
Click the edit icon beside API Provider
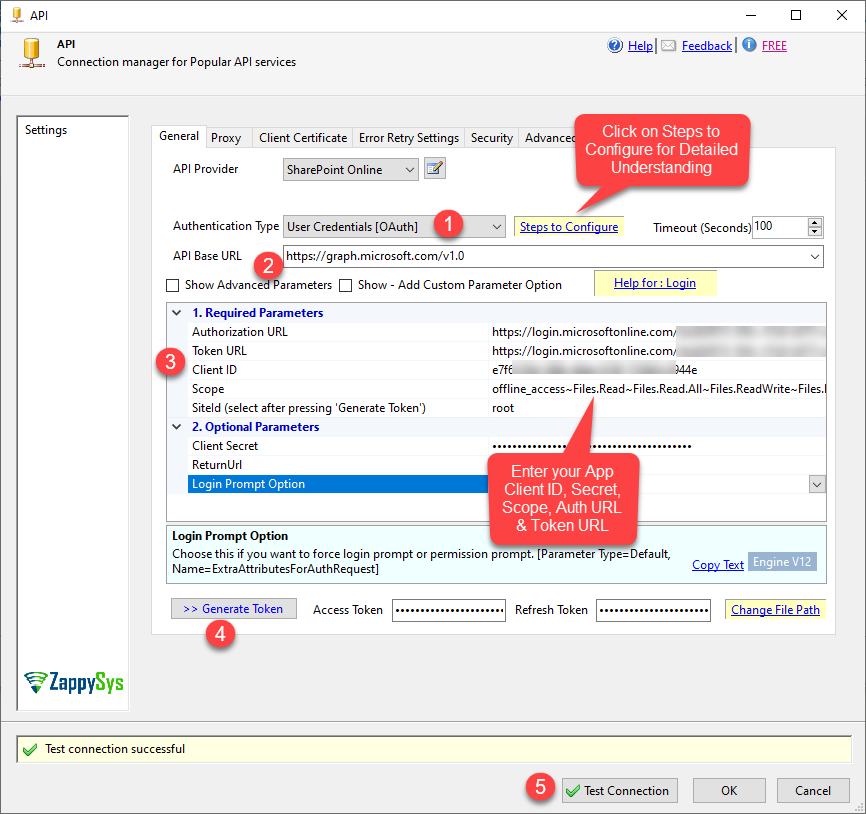(x=435, y=168)
